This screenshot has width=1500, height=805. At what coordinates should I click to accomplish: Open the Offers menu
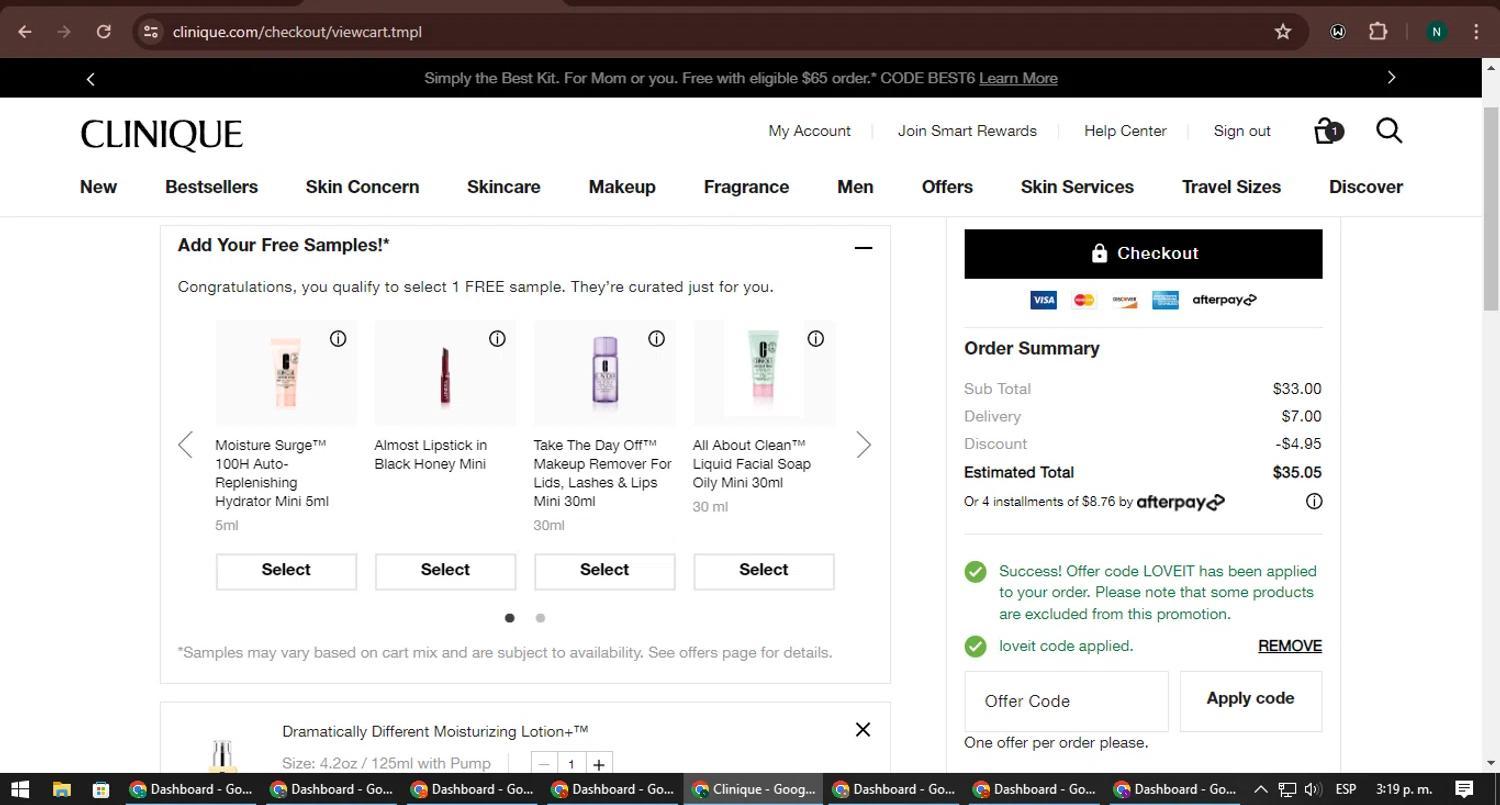[x=947, y=187]
